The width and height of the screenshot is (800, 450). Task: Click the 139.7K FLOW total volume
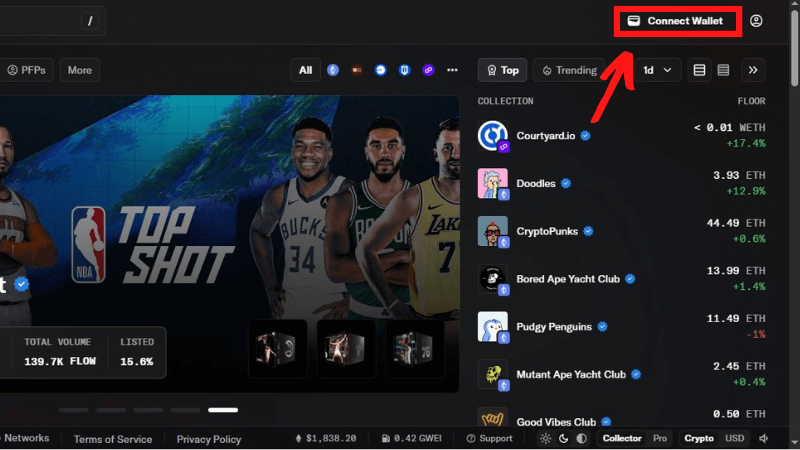click(x=60, y=361)
